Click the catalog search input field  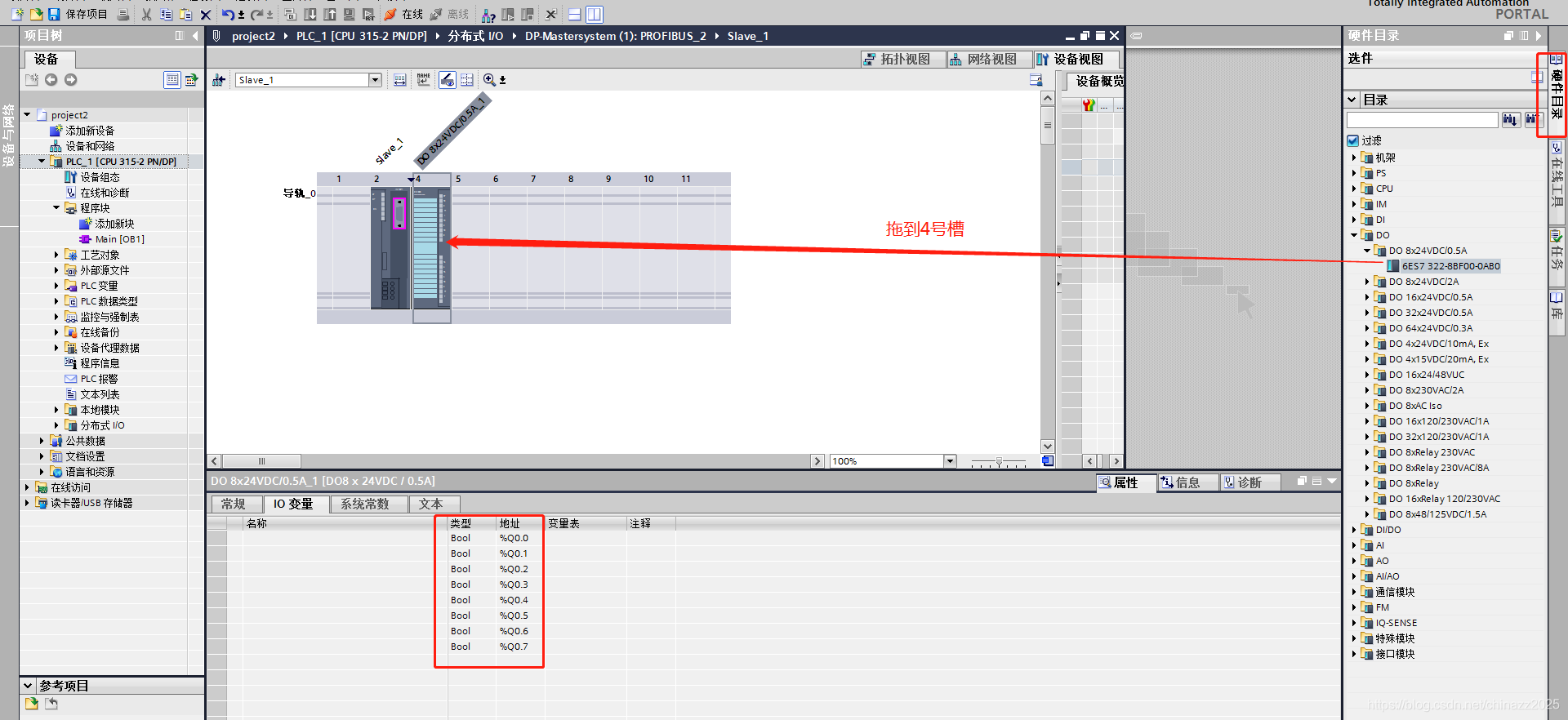click(1422, 120)
